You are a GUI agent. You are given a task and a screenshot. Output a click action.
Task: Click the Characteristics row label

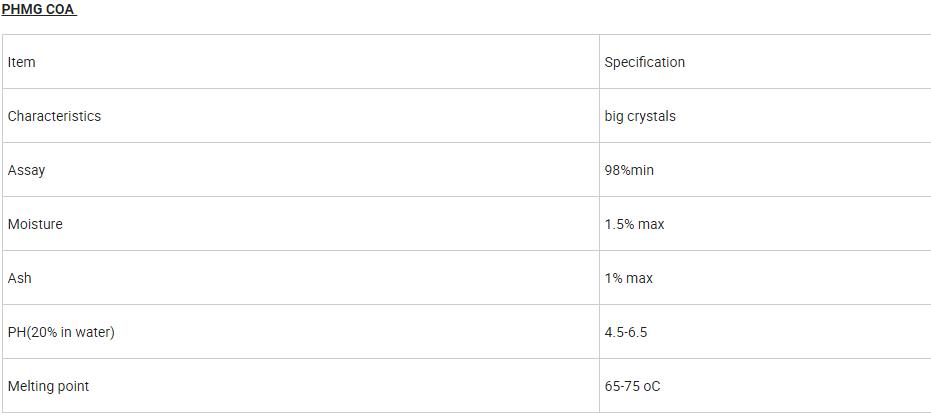pyautogui.click(x=54, y=116)
